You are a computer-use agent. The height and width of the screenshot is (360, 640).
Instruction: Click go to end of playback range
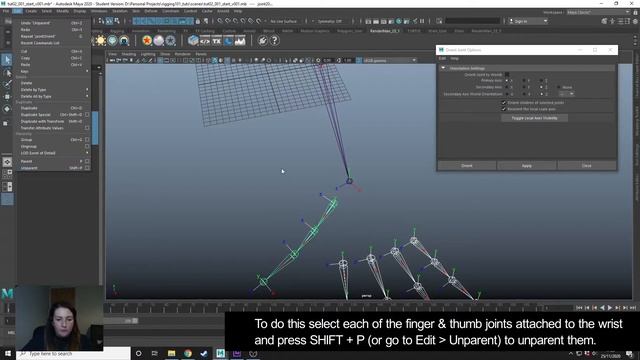coord(633,308)
